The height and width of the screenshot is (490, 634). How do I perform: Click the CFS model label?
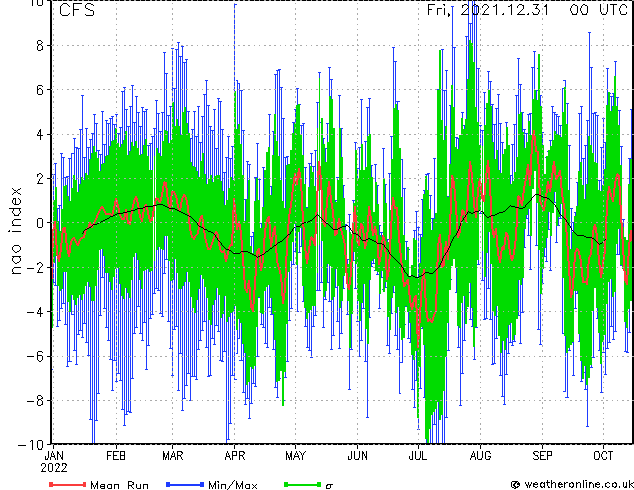pos(77,10)
